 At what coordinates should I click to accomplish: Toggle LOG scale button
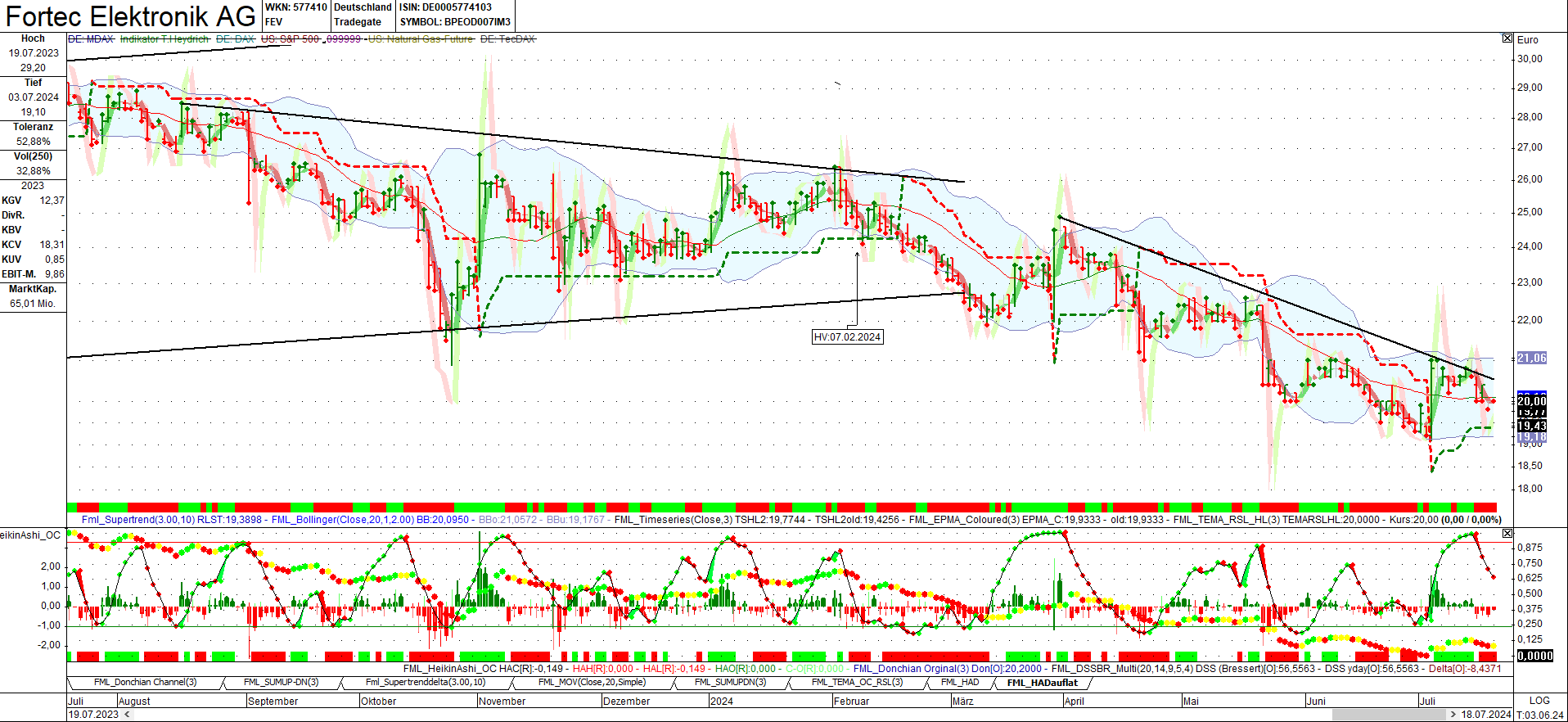(x=1539, y=701)
